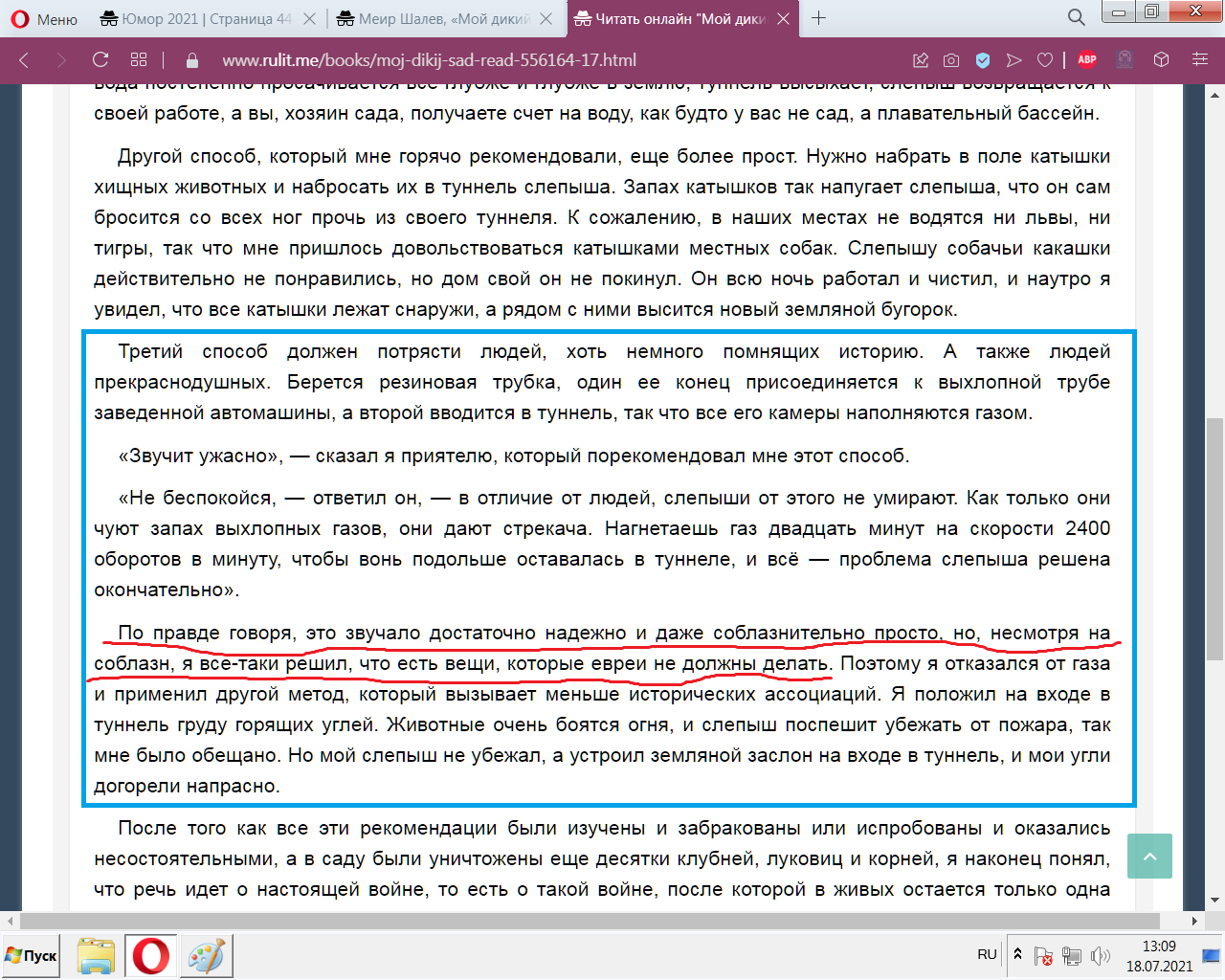The image size is (1225, 980).
Task: Open the Action Center flag icon
Action: (1044, 955)
